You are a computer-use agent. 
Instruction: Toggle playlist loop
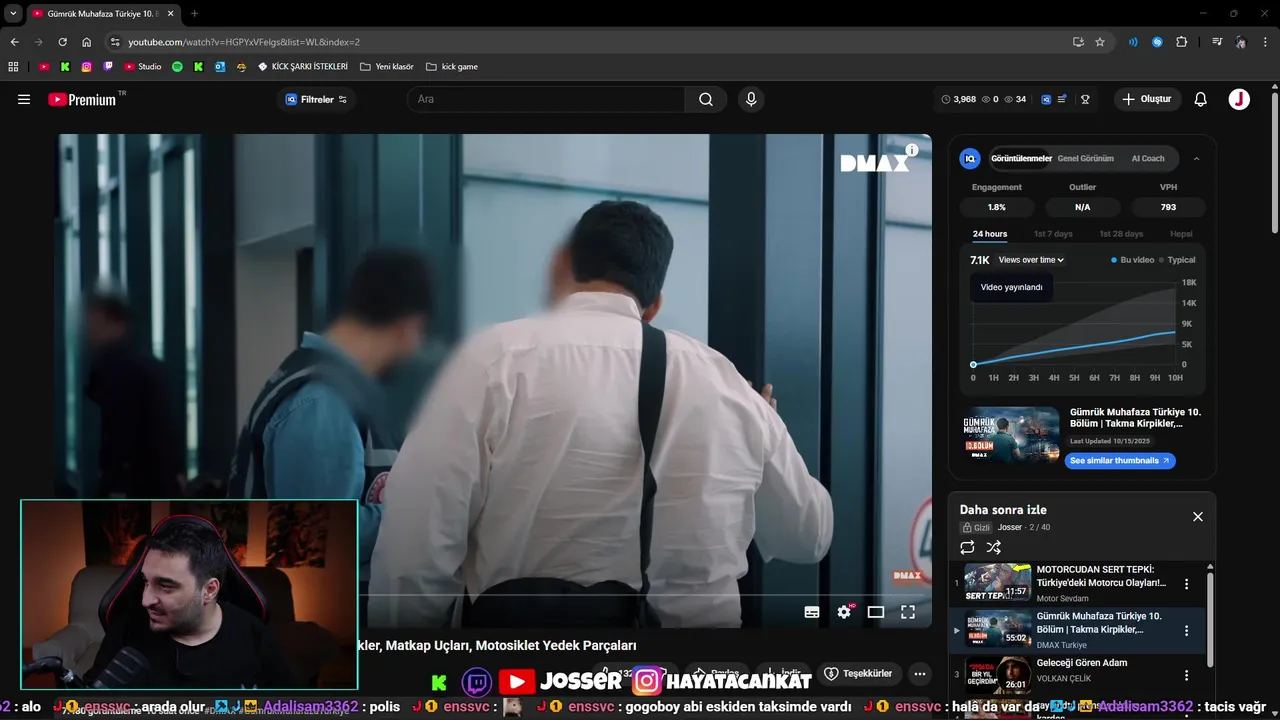[967, 547]
